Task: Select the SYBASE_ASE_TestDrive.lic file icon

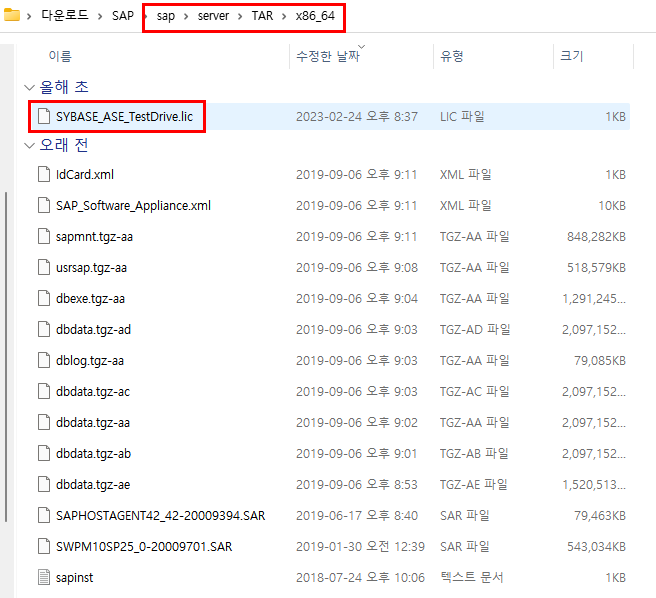Action: [44, 116]
